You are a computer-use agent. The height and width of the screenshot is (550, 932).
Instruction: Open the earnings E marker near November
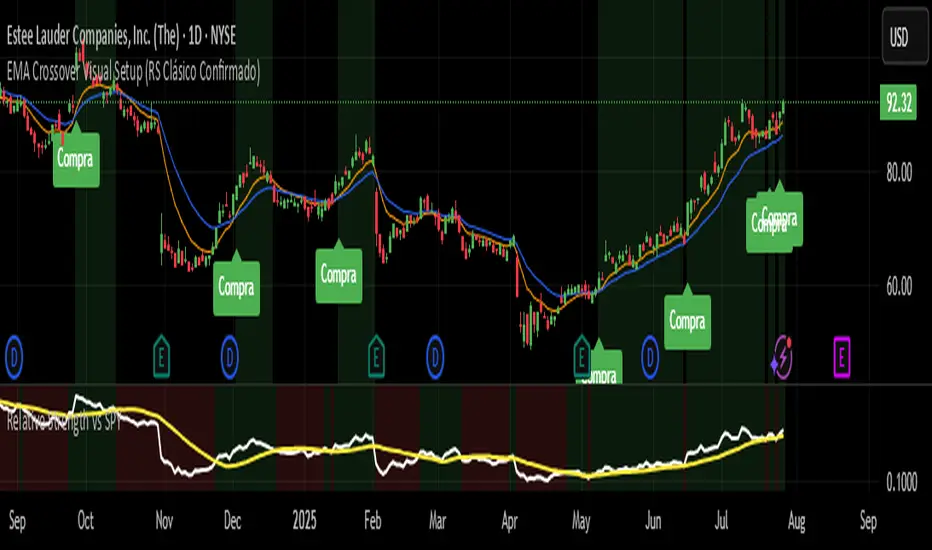tap(161, 357)
